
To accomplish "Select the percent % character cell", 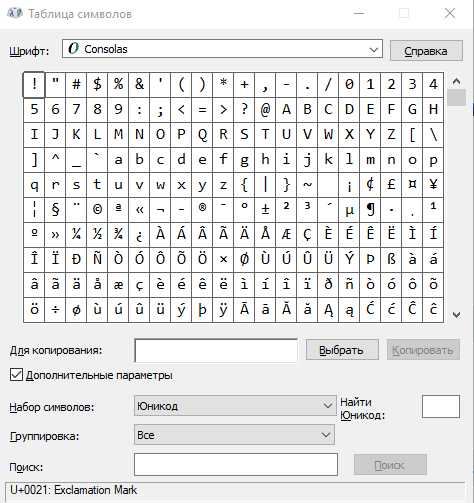I will pyautogui.click(x=118, y=85).
